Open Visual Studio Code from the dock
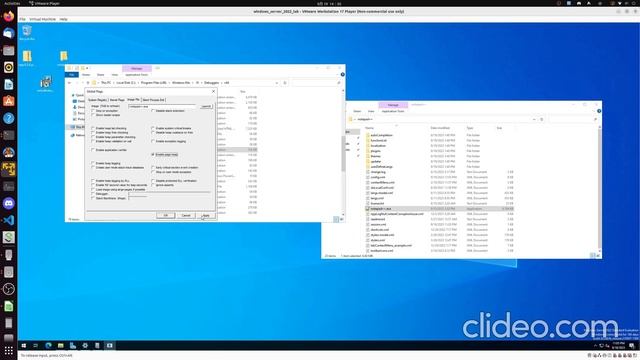This screenshot has width=640, height=360. (9, 220)
